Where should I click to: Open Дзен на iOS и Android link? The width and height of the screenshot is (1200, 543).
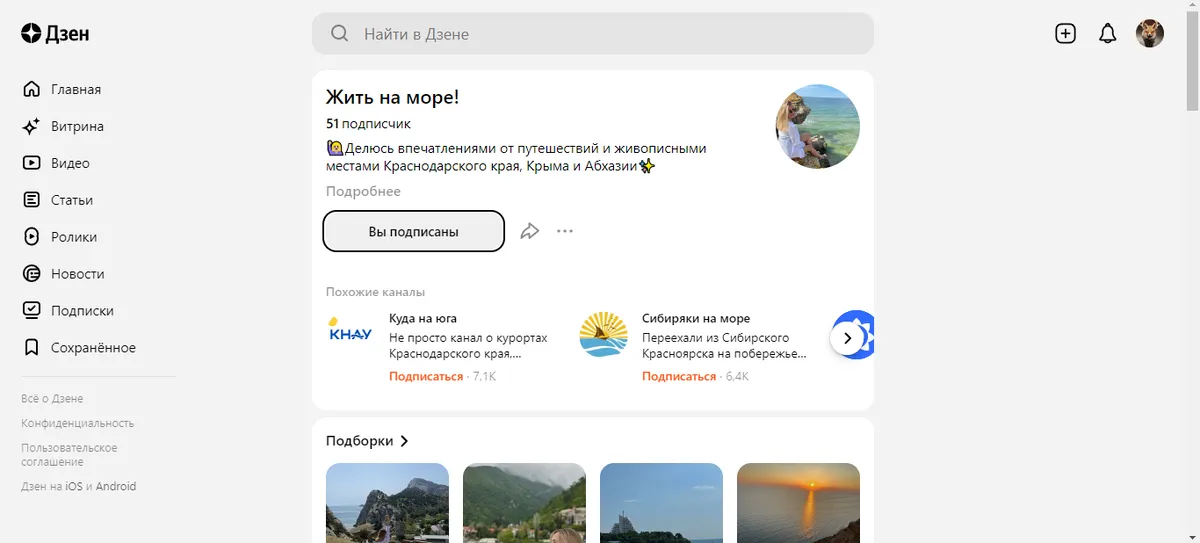pyautogui.click(x=78, y=487)
